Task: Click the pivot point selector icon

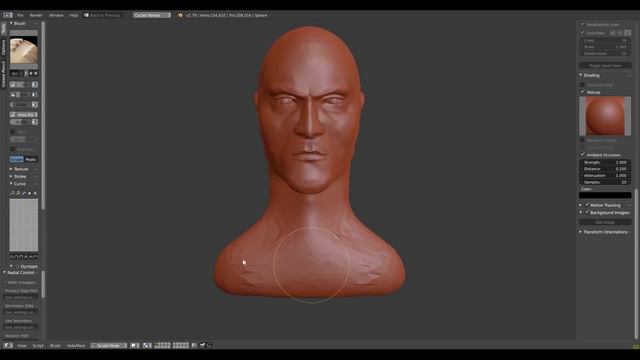Action: tap(147, 345)
